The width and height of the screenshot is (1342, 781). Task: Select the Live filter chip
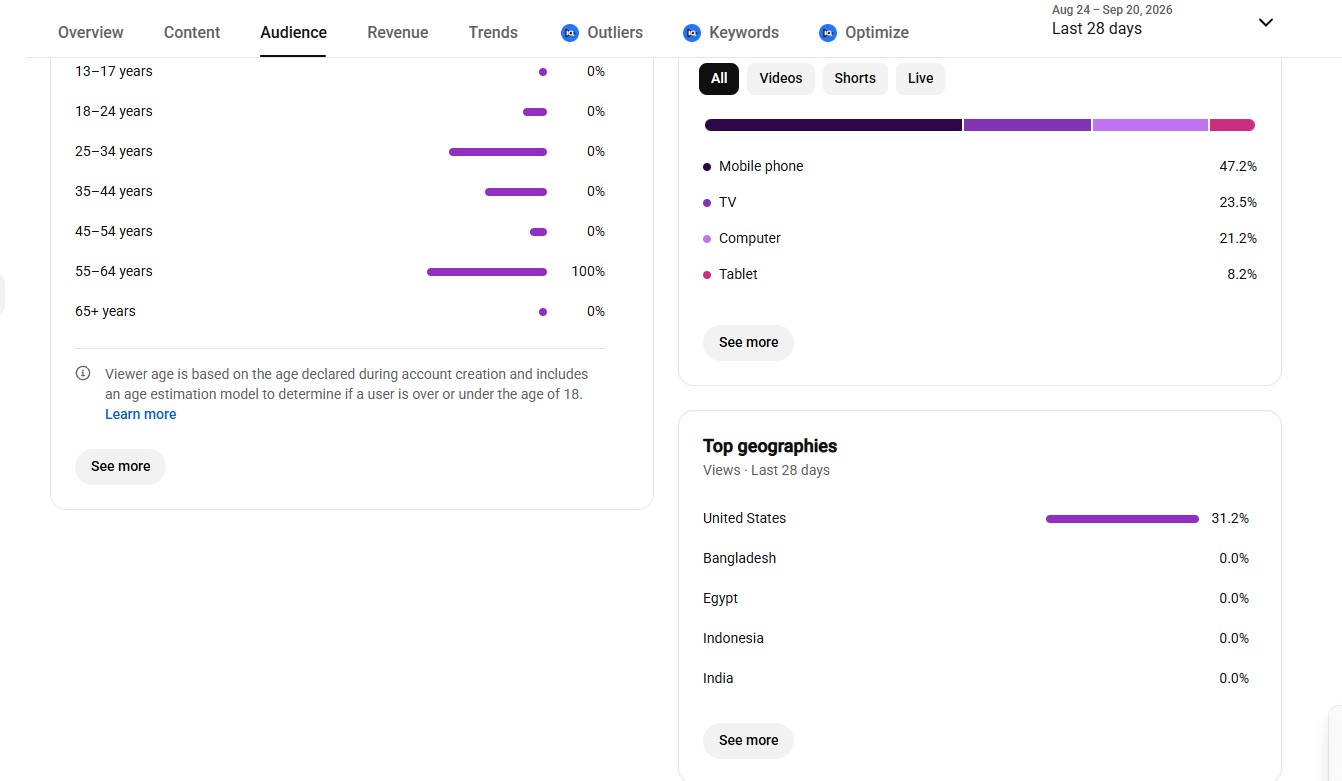[920, 79]
